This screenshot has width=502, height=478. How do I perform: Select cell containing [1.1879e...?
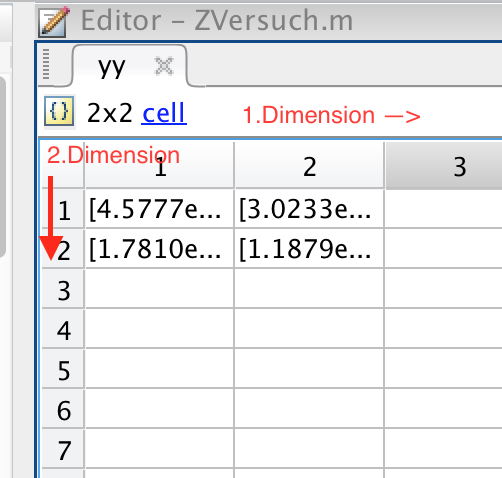pyautogui.click(x=309, y=249)
